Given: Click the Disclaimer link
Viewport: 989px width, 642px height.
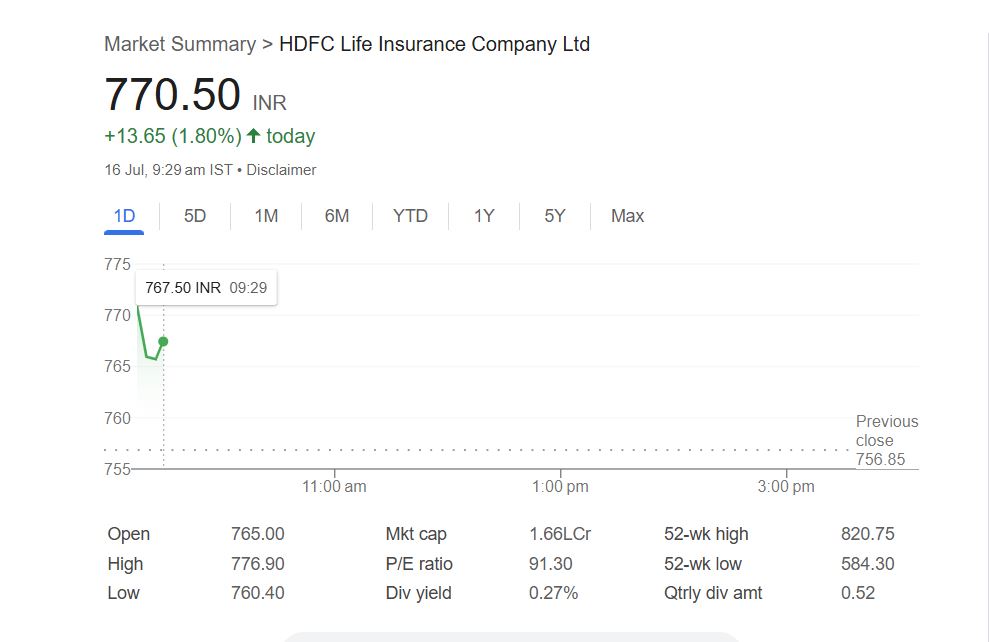Looking at the screenshot, I should [x=281, y=170].
